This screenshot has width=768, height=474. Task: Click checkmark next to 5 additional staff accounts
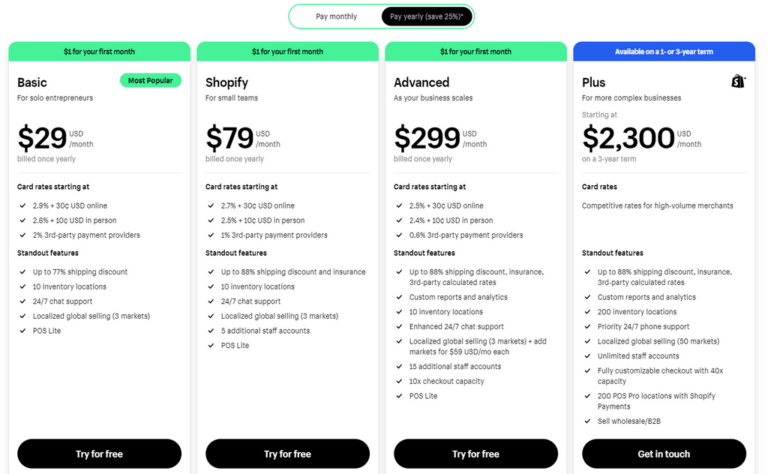pos(211,331)
